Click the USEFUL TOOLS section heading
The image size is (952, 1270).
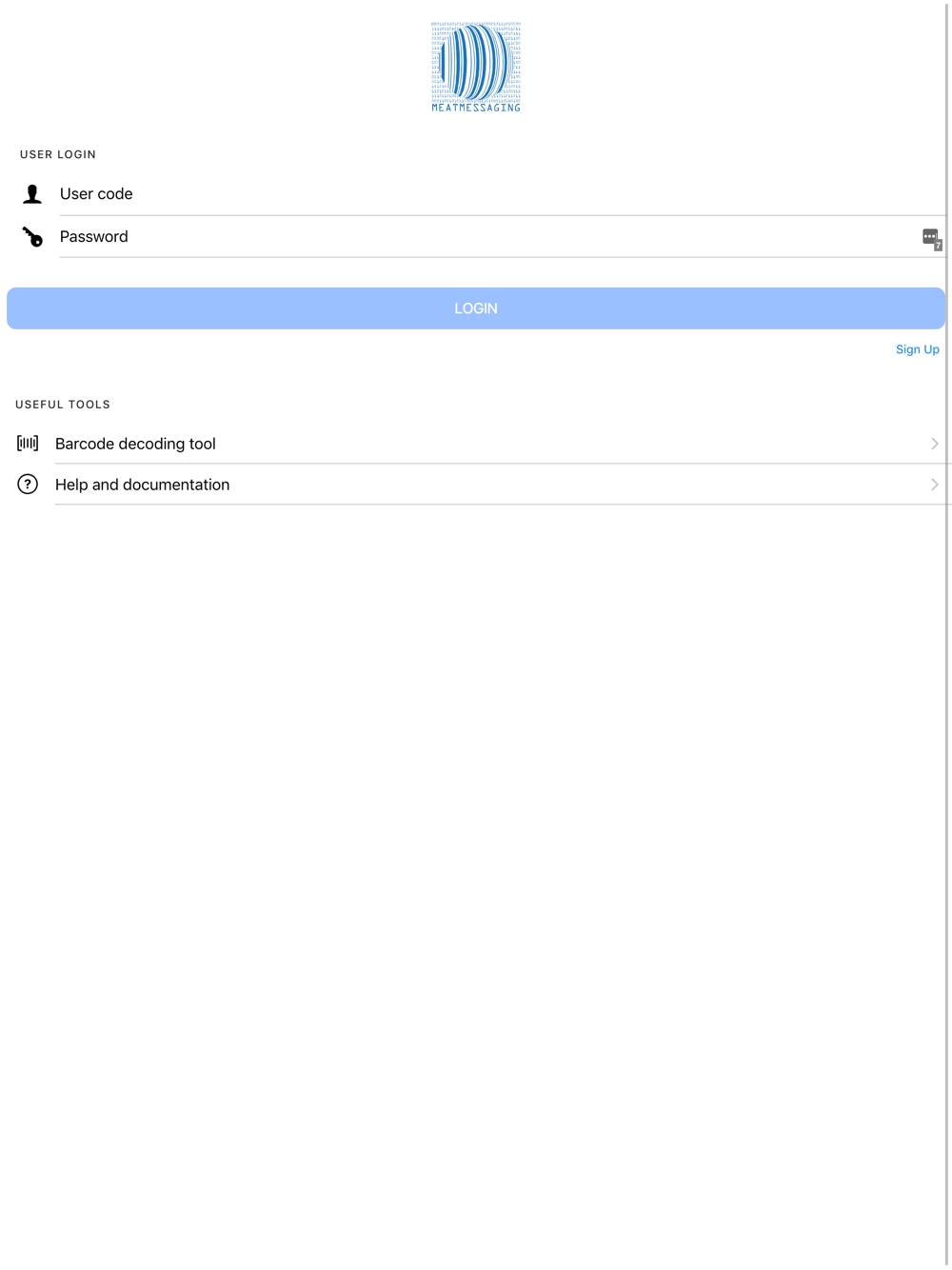pyautogui.click(x=63, y=405)
